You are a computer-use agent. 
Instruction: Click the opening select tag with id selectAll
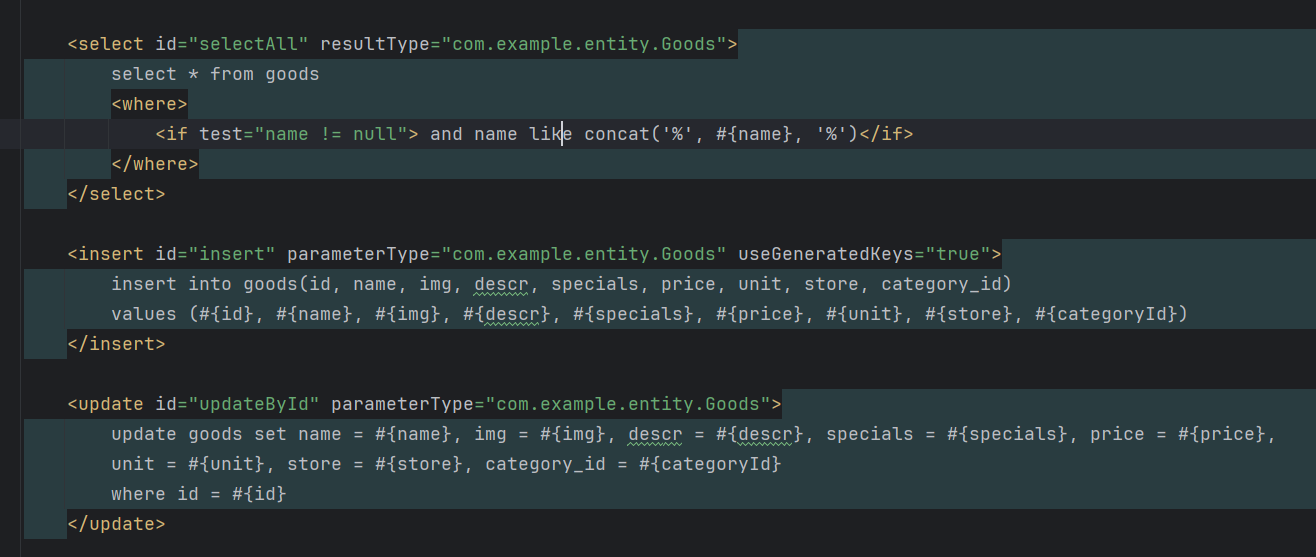pyautogui.click(x=402, y=44)
